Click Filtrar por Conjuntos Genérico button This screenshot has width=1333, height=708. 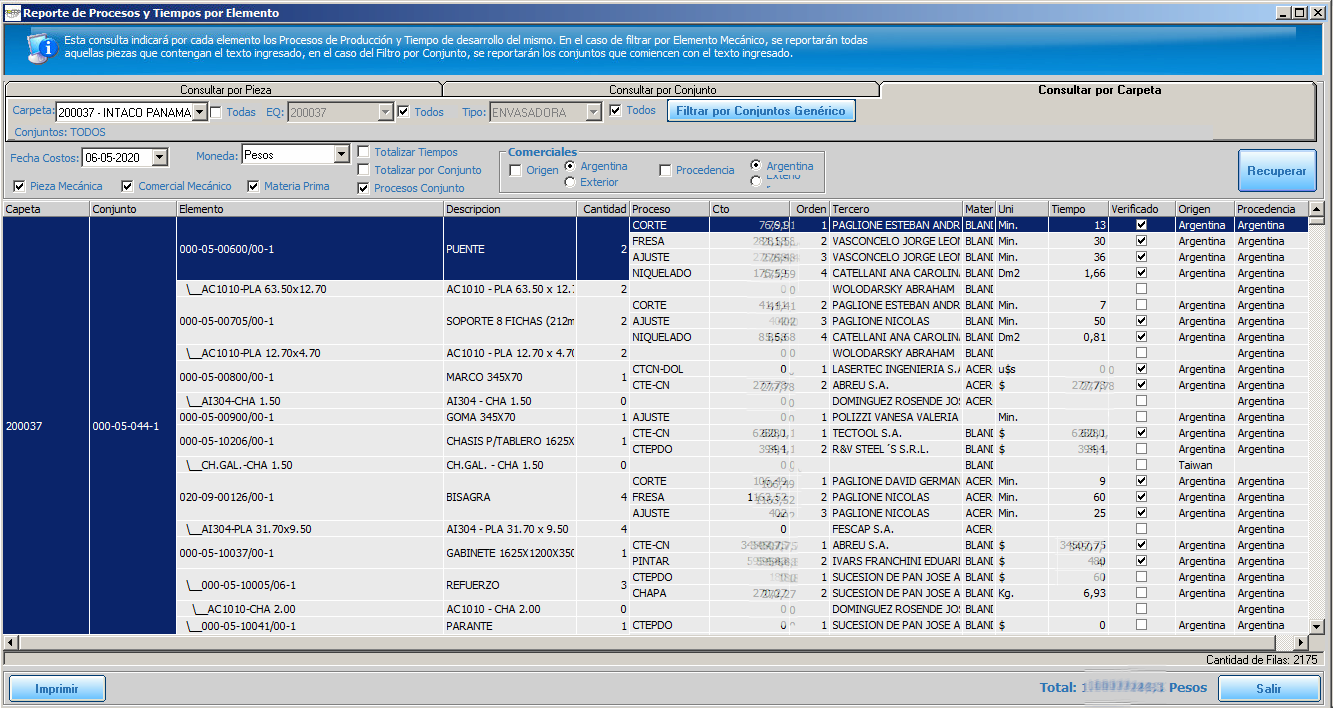pyautogui.click(x=761, y=111)
